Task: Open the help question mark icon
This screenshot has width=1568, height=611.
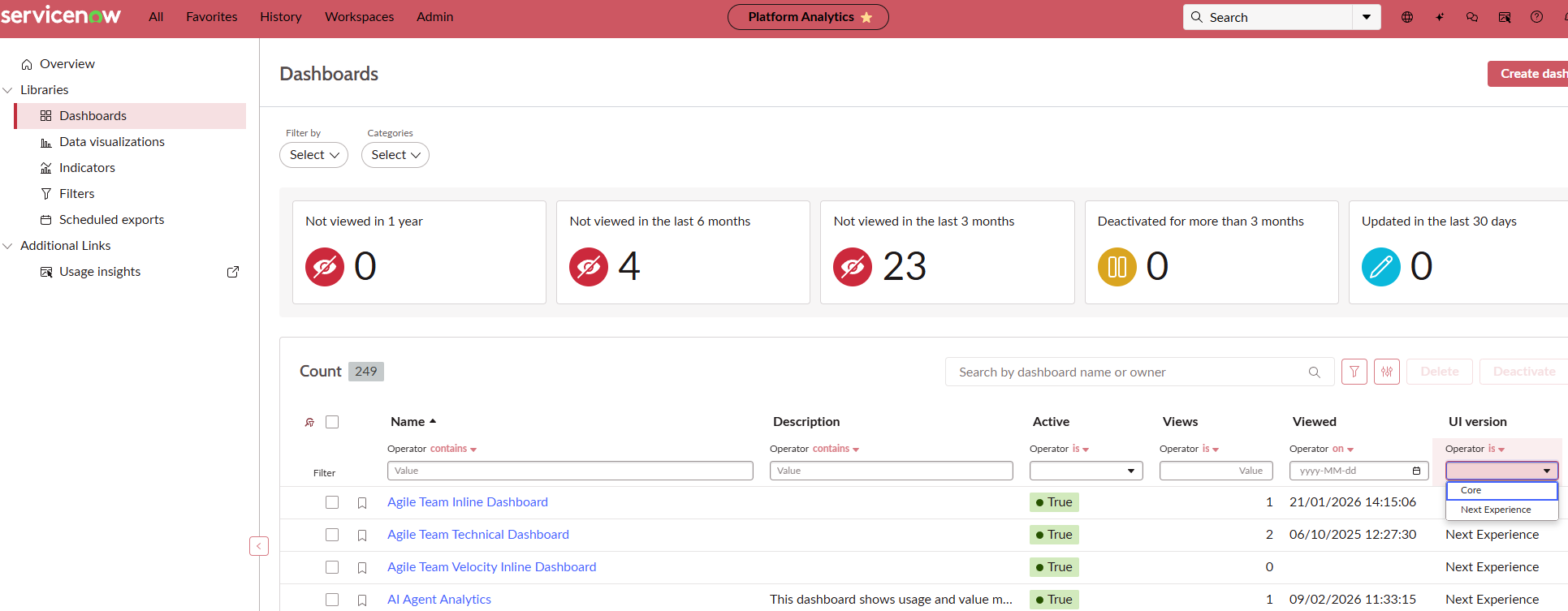Action: [x=1537, y=17]
